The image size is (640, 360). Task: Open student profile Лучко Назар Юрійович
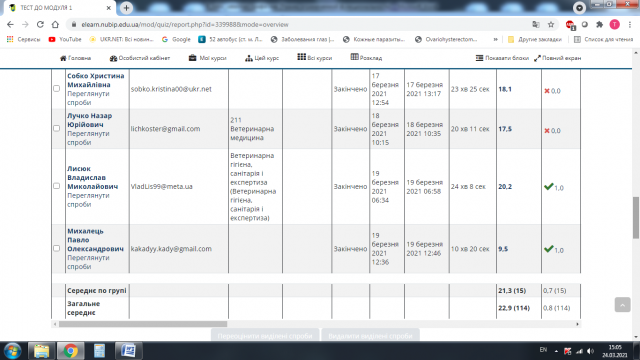point(89,120)
